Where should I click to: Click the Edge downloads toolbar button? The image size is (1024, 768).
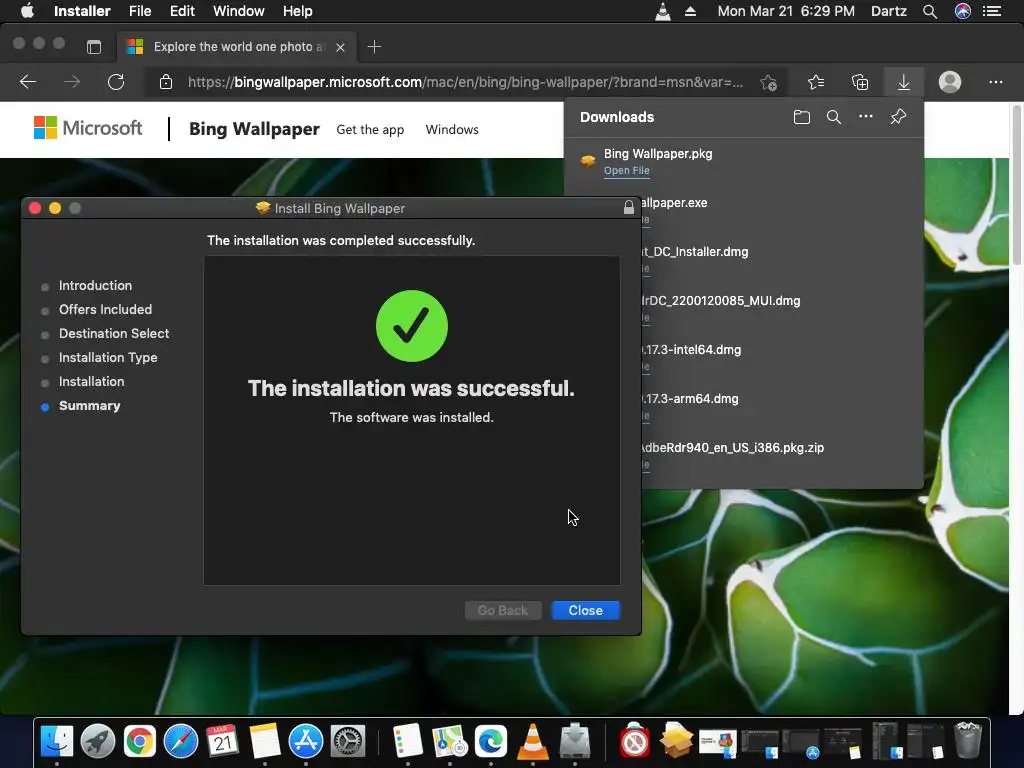point(903,82)
